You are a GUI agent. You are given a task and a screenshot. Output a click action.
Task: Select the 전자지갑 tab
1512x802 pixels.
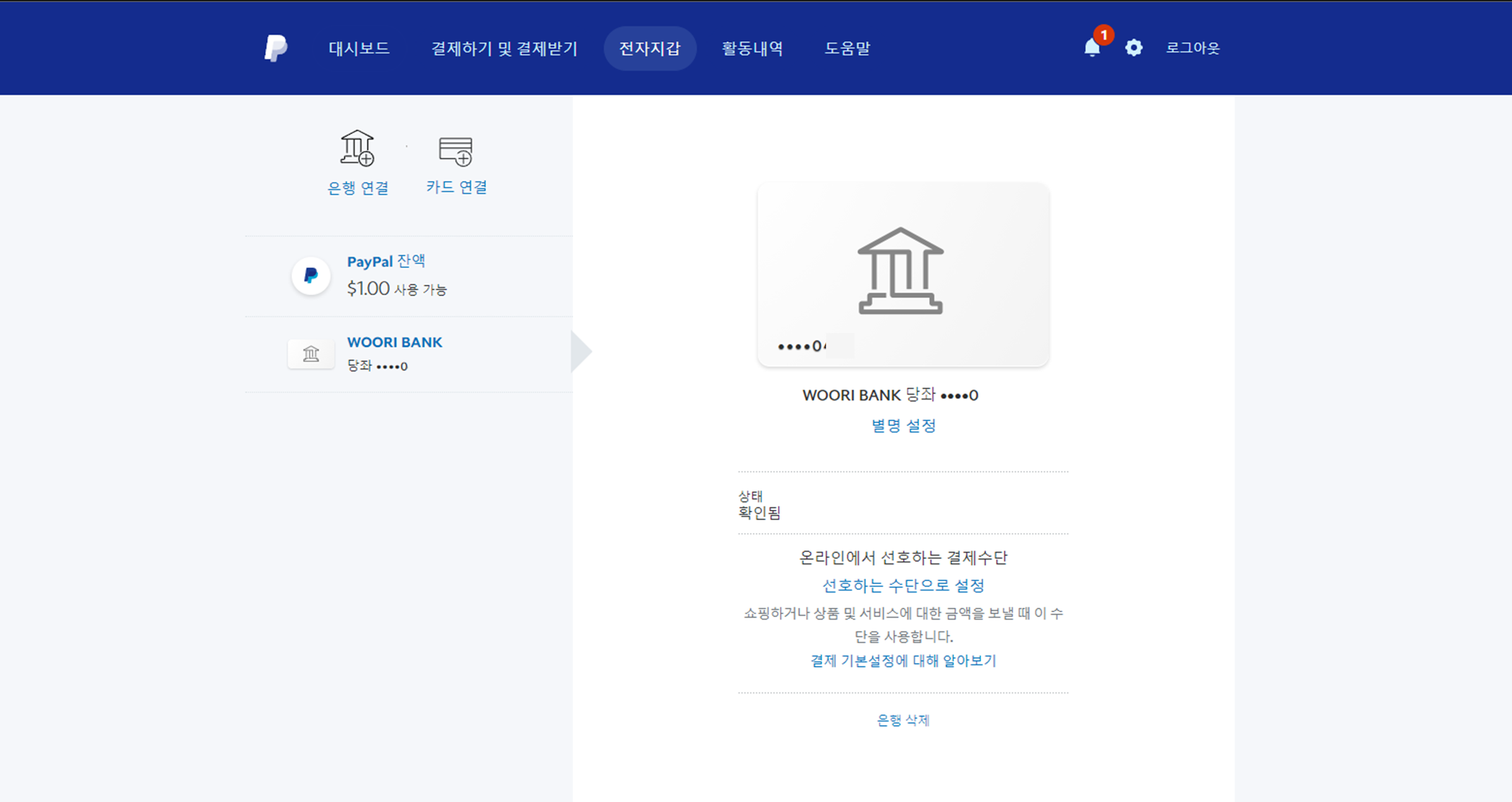[x=649, y=48]
